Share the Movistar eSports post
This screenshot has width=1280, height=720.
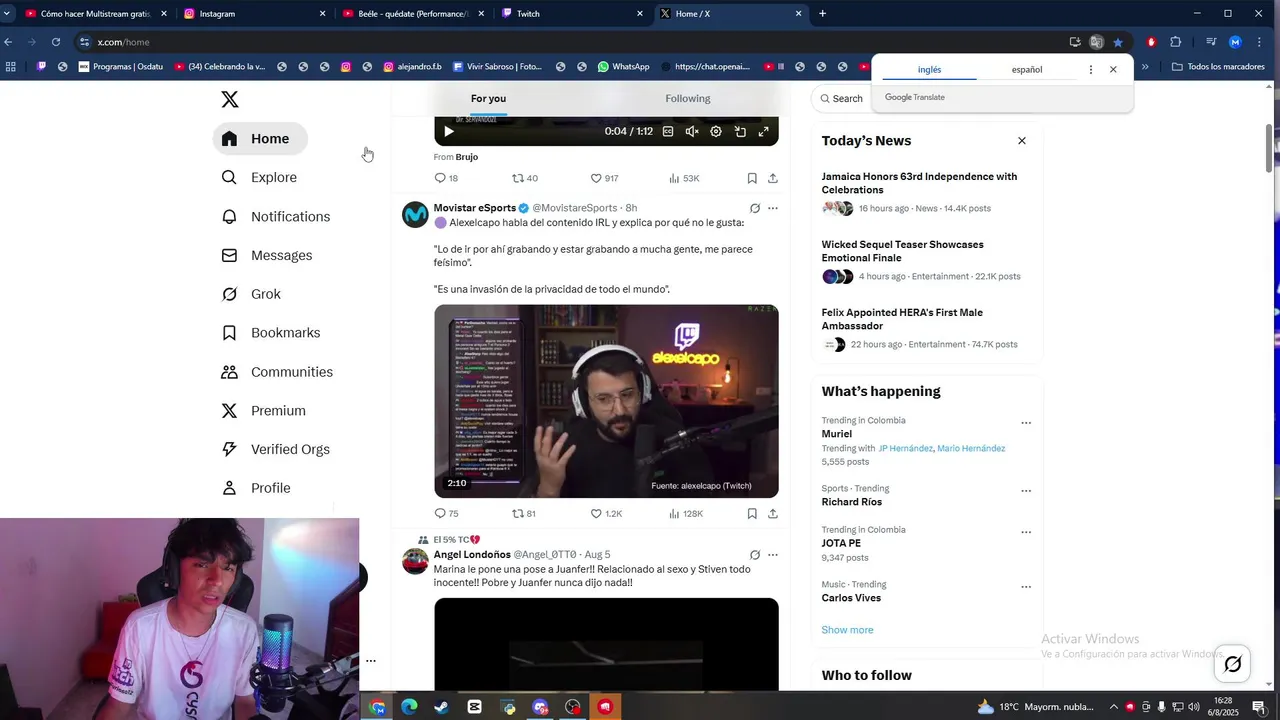tap(773, 514)
